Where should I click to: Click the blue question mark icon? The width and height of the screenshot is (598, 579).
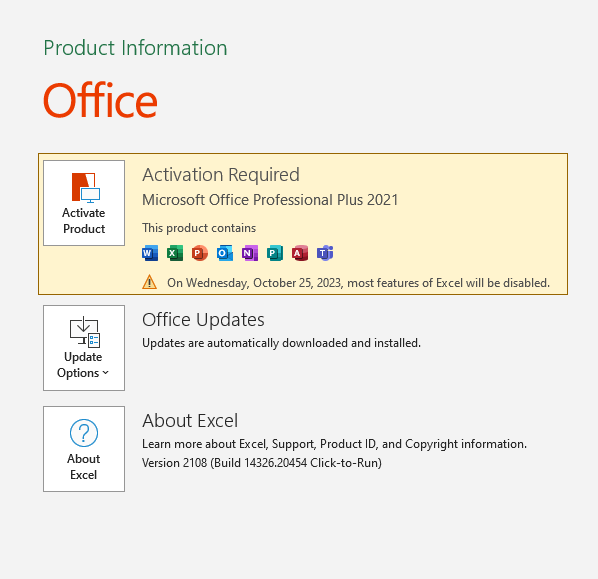(x=84, y=433)
